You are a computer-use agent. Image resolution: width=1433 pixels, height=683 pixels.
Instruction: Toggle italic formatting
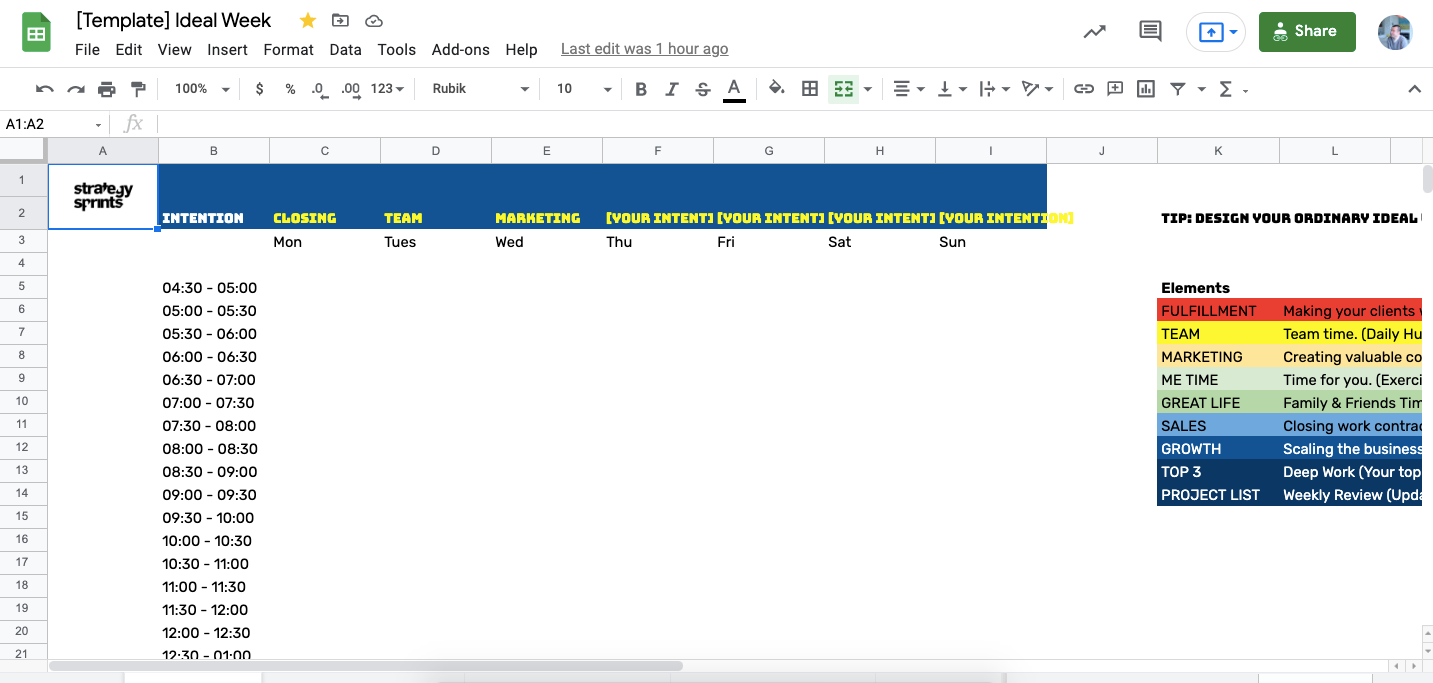click(x=672, y=89)
